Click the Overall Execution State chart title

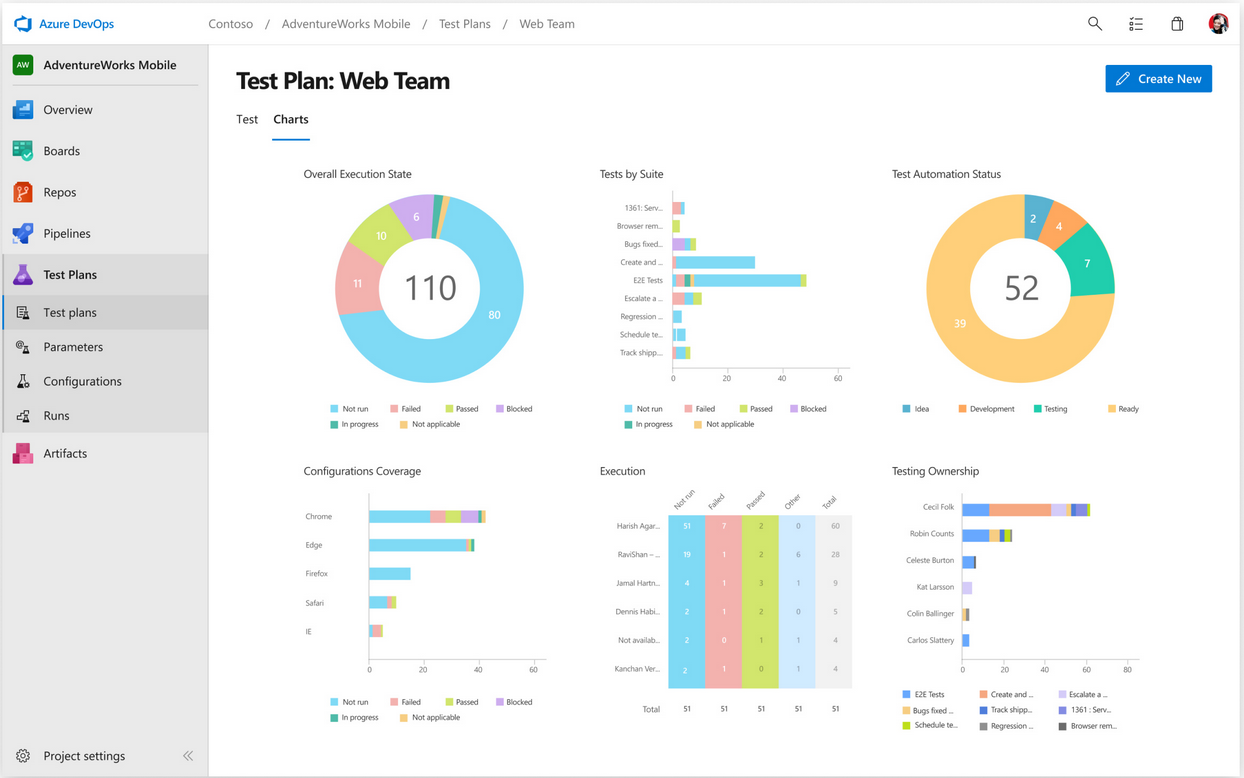pyautogui.click(x=357, y=174)
